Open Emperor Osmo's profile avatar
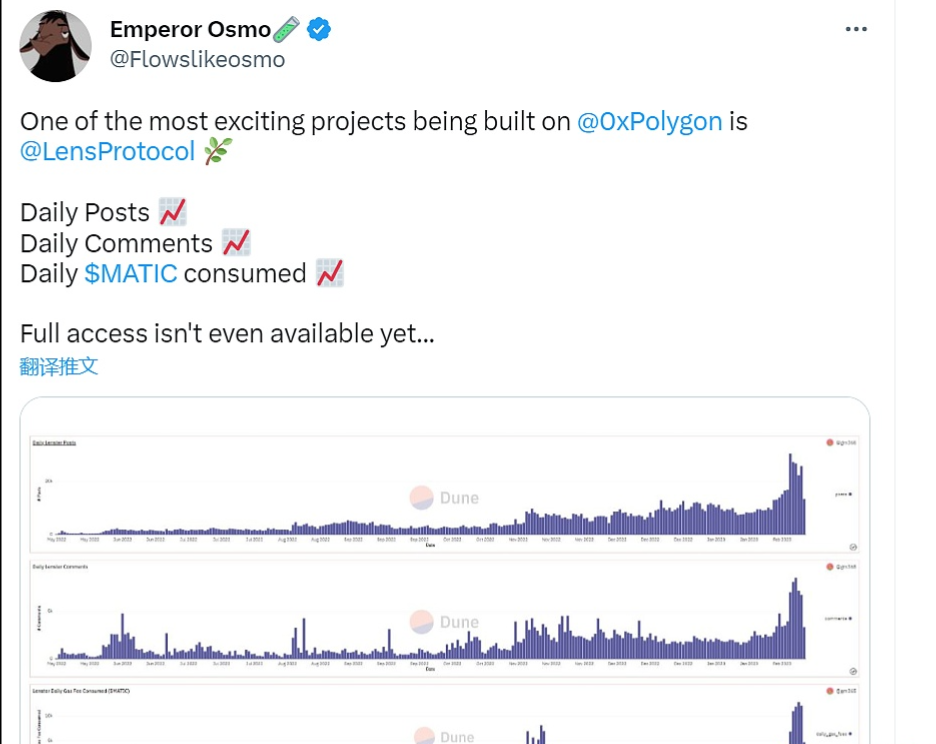Viewport: 936px width, 744px height. (56, 46)
